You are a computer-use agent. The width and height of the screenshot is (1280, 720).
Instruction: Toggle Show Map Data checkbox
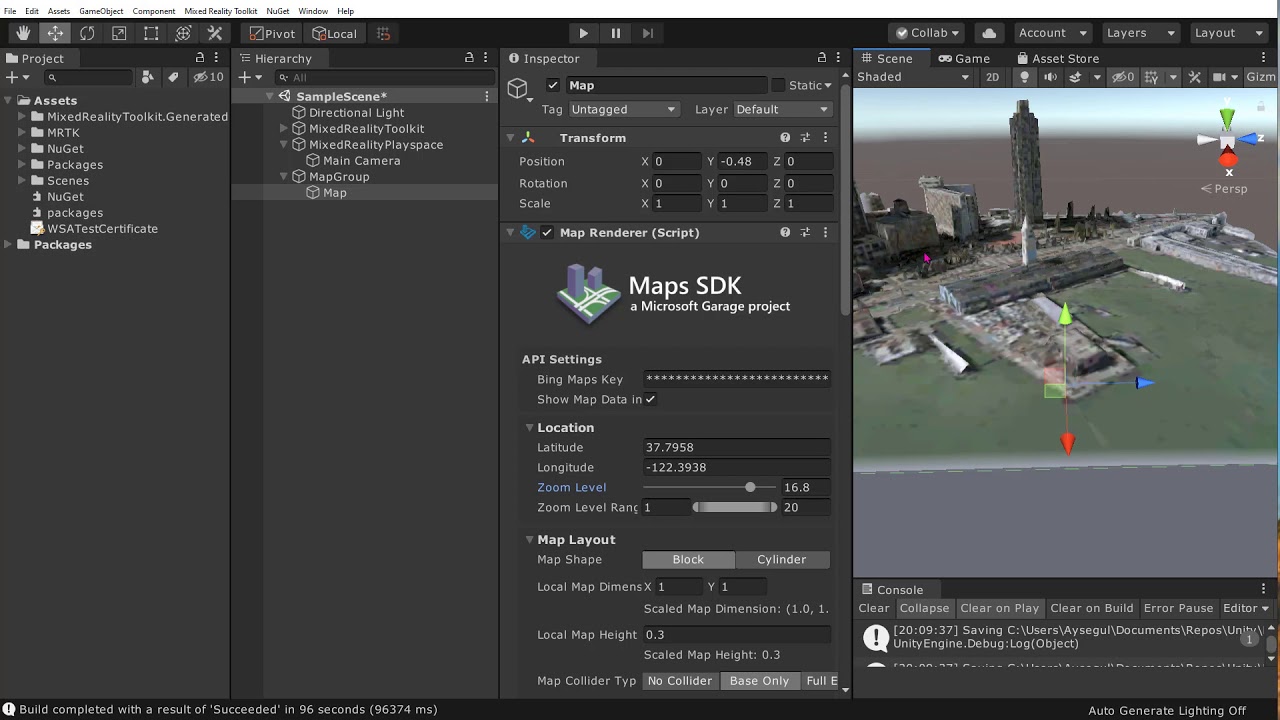click(650, 399)
